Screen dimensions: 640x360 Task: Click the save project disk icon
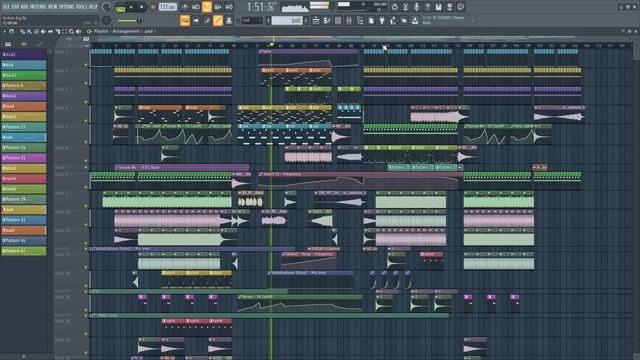coord(438,7)
